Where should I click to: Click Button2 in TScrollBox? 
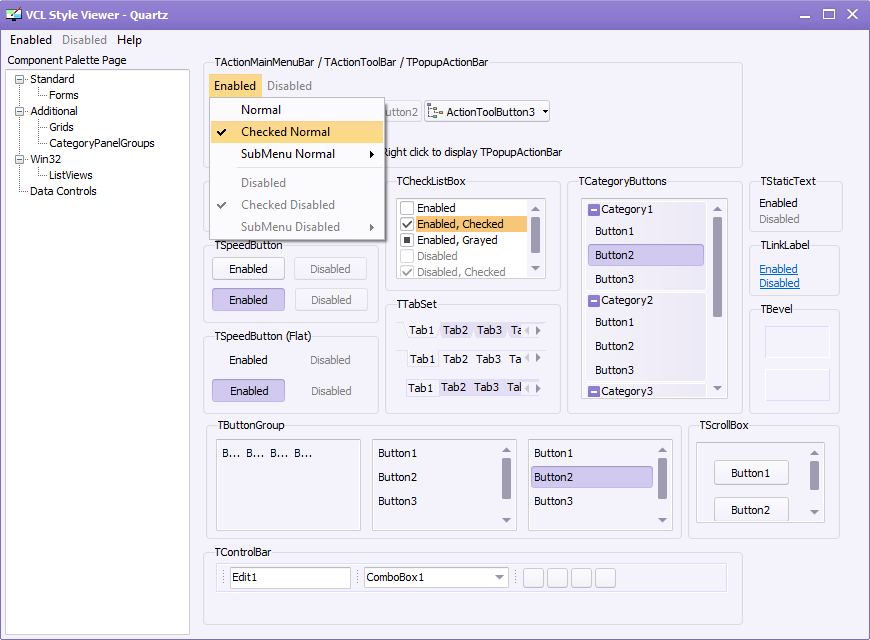click(751, 510)
